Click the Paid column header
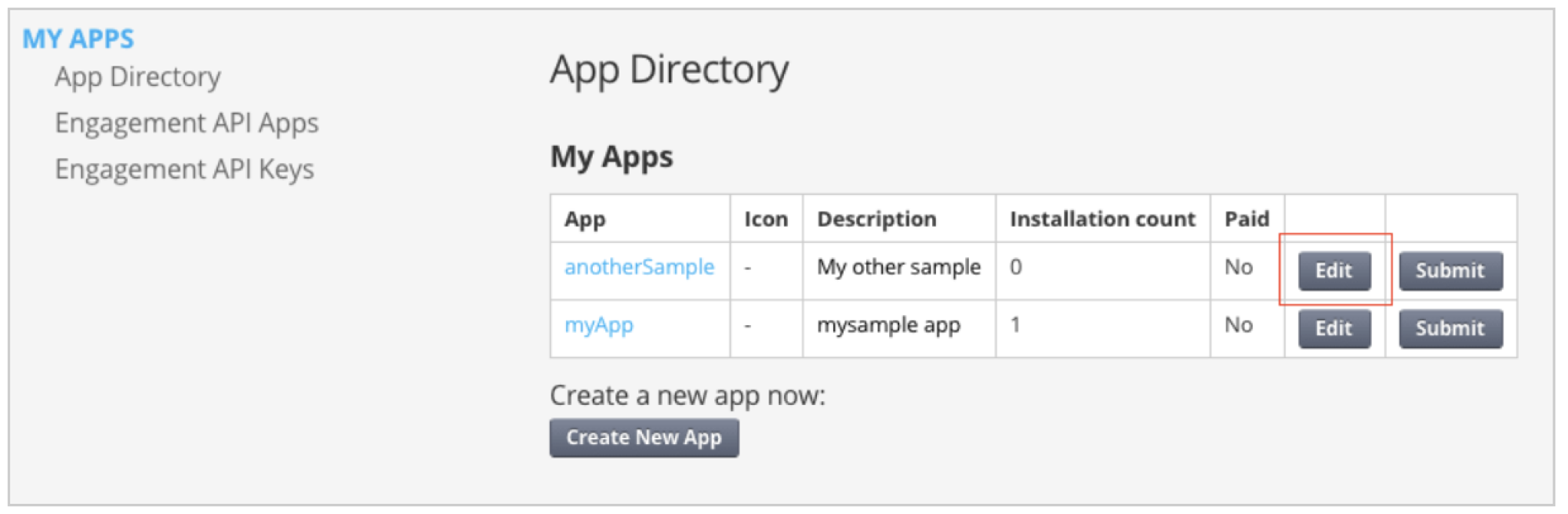Screen dimensions: 1568x514 tap(1247, 219)
